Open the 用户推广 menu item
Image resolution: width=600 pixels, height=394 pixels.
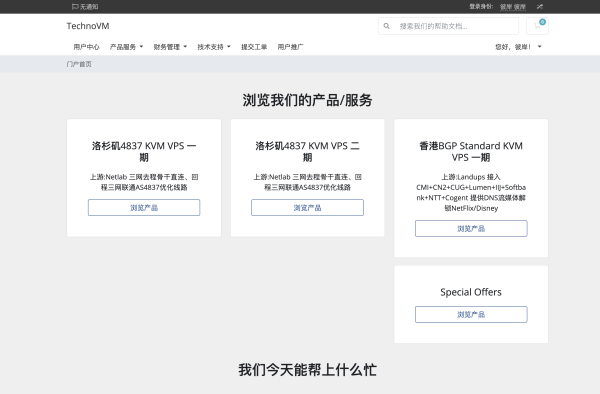(x=290, y=47)
